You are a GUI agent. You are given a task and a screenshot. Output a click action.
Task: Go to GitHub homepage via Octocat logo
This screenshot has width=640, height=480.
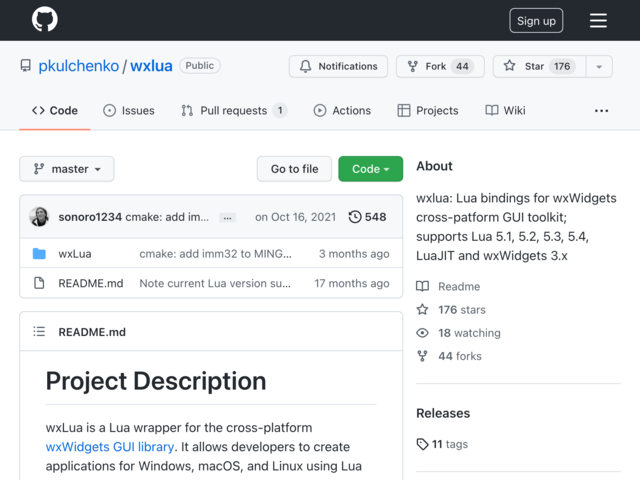(x=44, y=19)
